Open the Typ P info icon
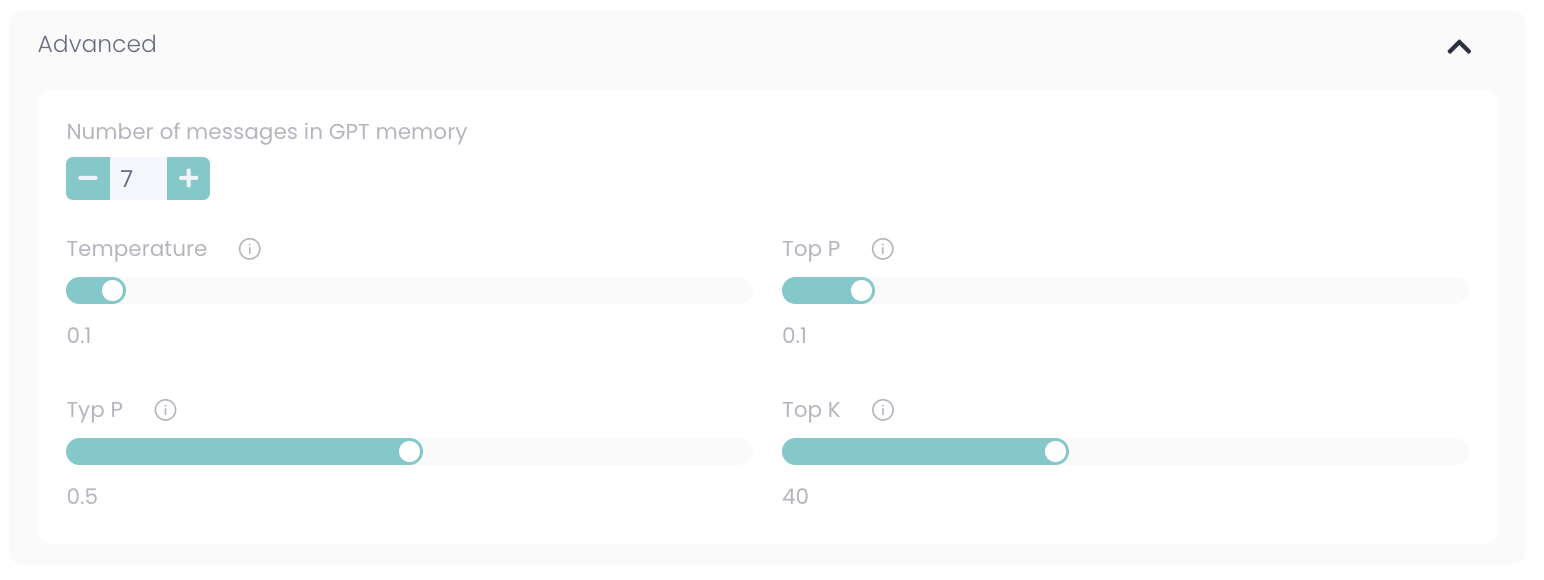 [166, 410]
